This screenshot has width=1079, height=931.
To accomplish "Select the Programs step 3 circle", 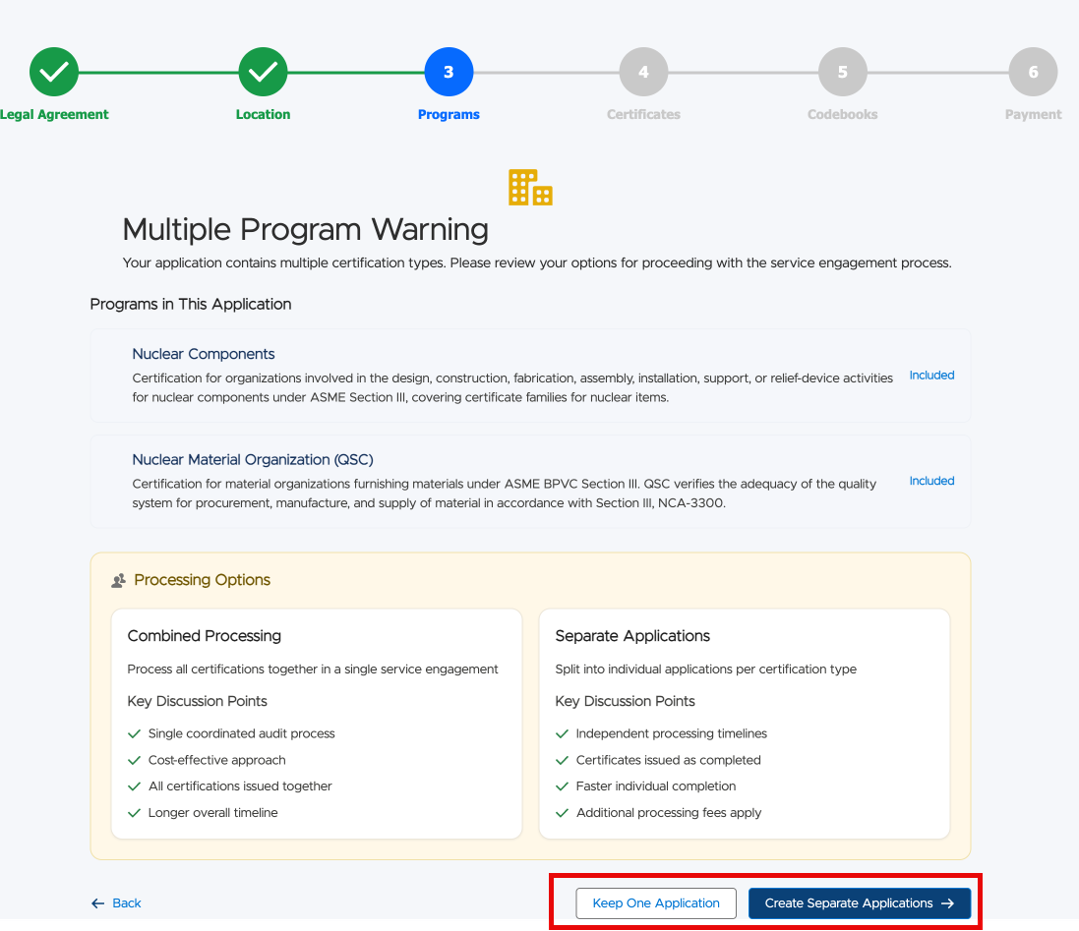I will pyautogui.click(x=449, y=72).
